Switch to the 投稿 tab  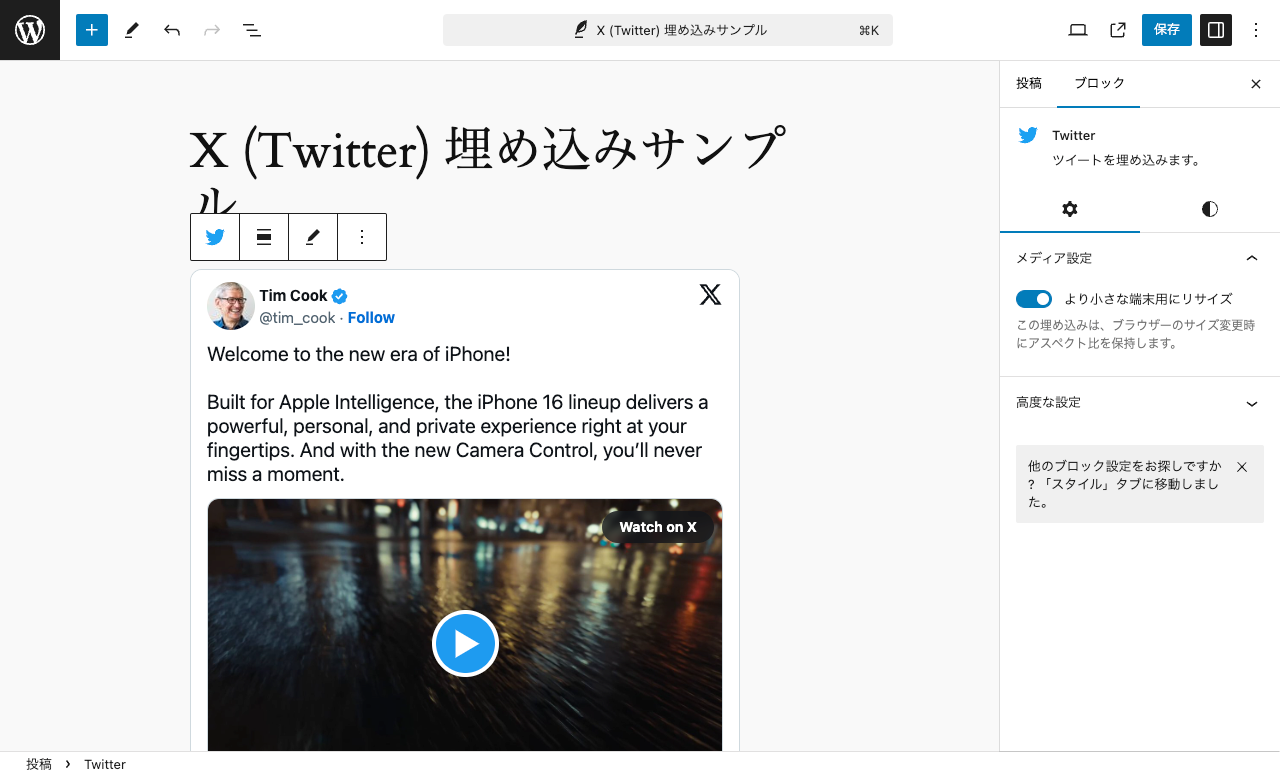pyautogui.click(x=1029, y=83)
